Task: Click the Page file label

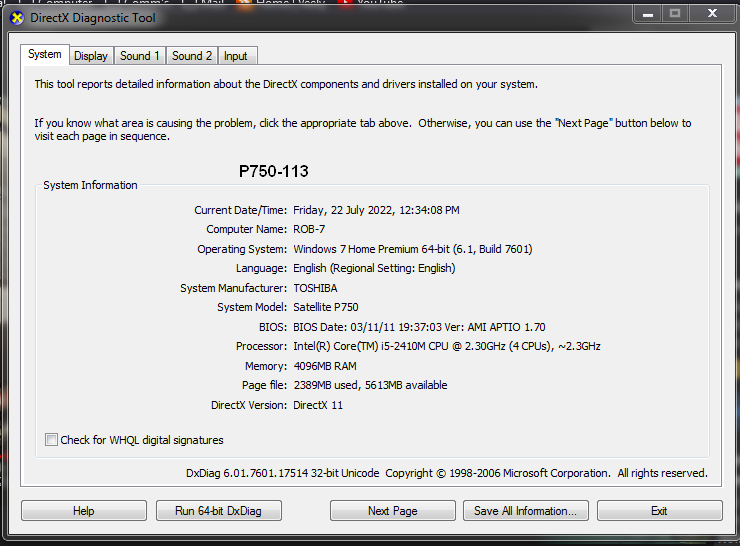Action: click(264, 386)
